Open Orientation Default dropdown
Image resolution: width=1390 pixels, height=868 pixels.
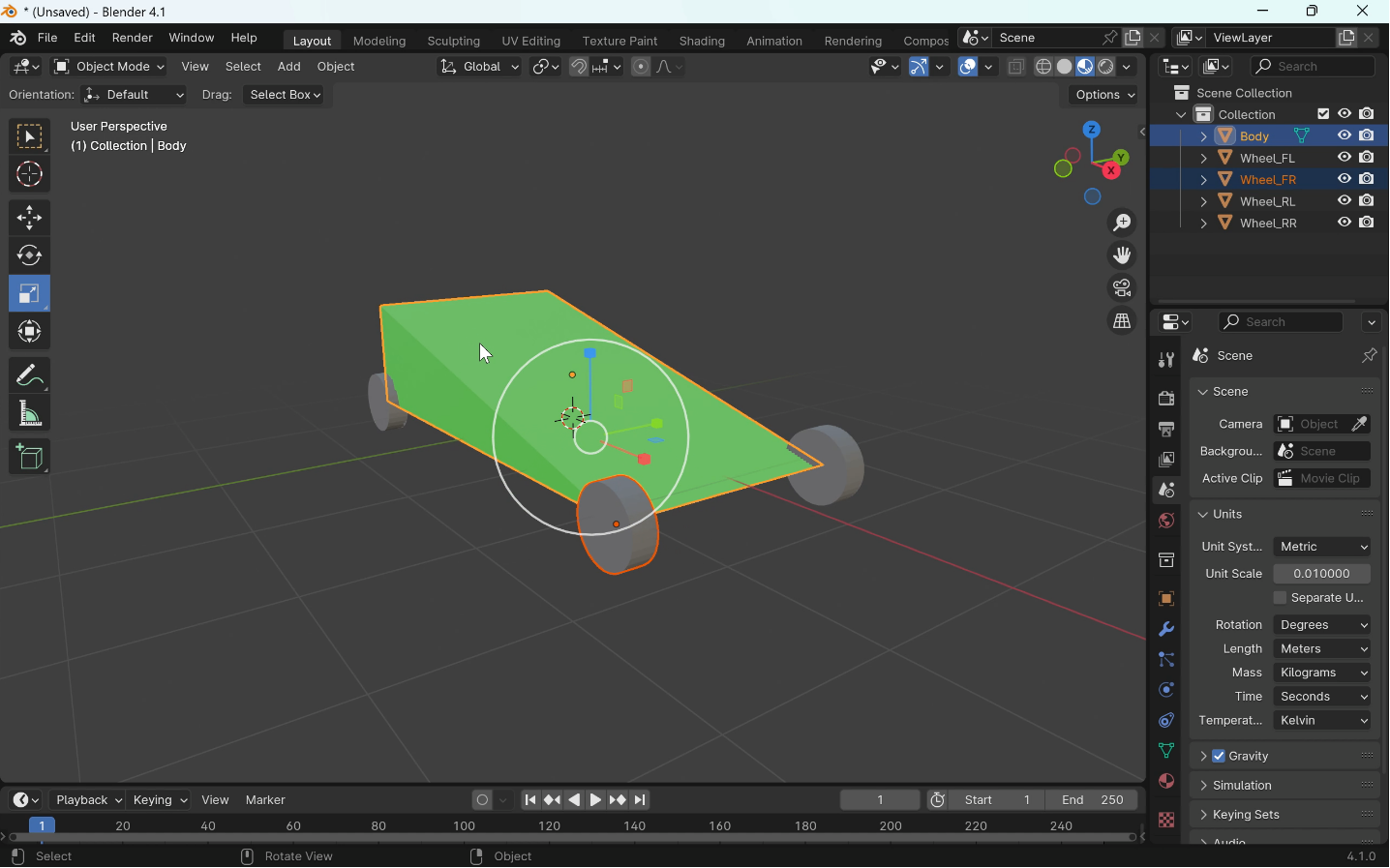pyautogui.click(x=135, y=95)
